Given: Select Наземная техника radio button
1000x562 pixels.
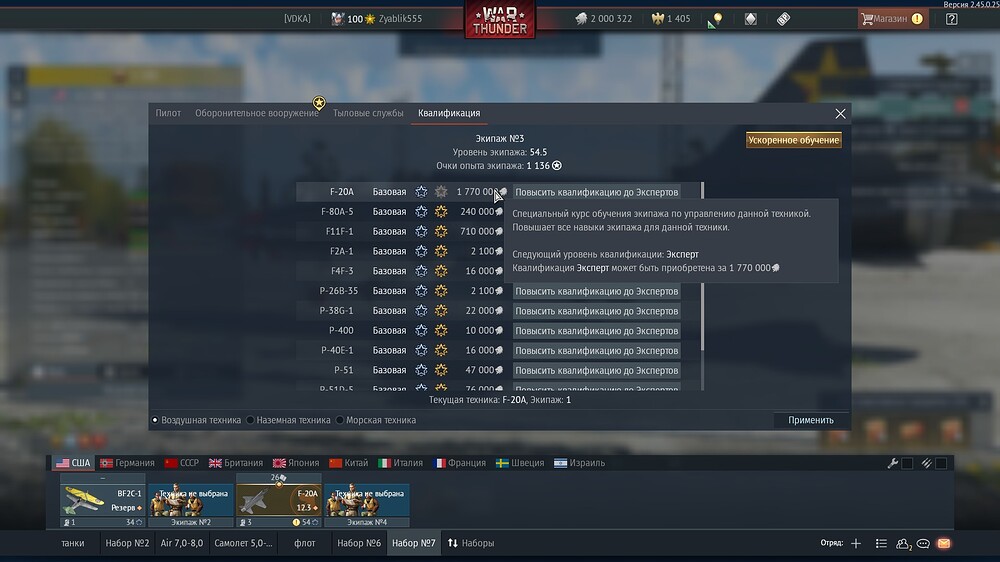Looking at the screenshot, I should coord(251,420).
